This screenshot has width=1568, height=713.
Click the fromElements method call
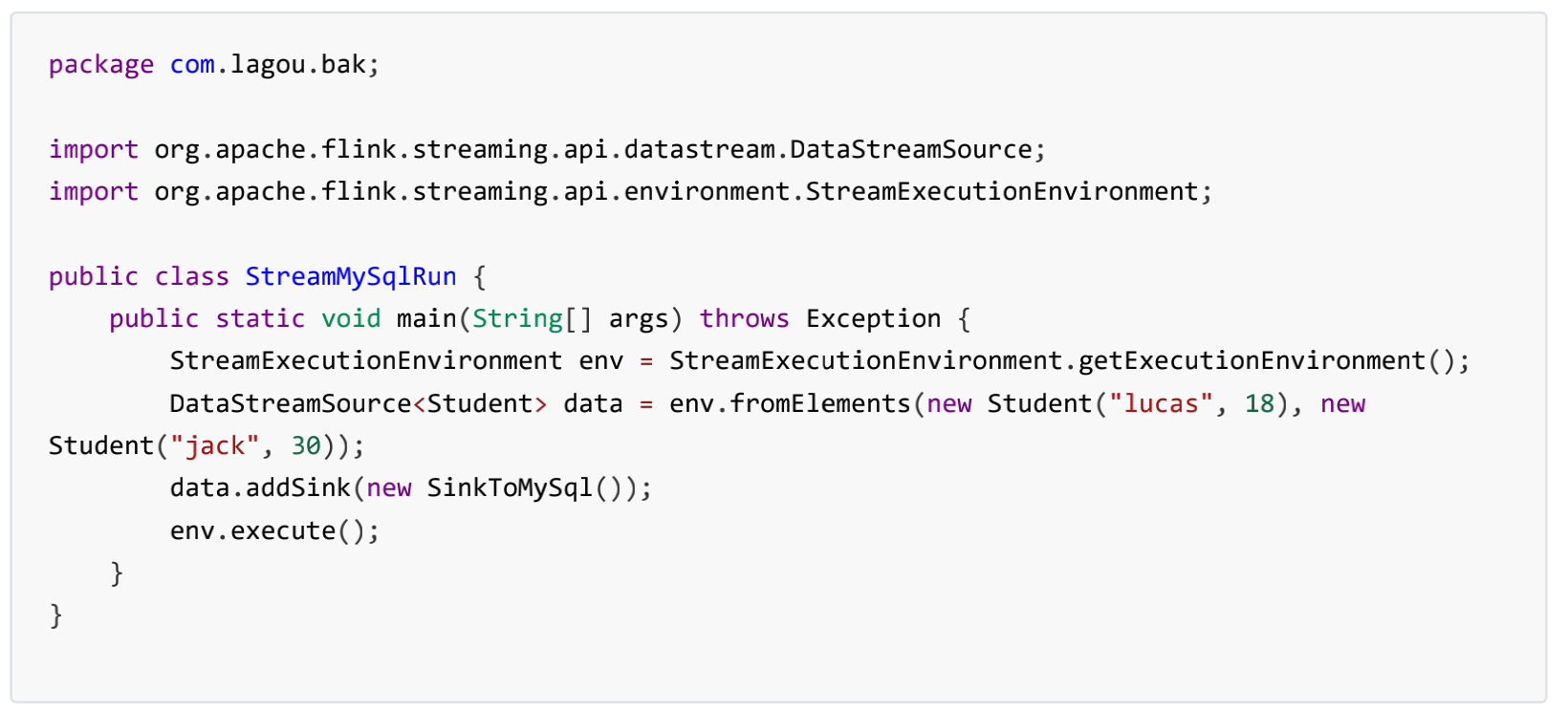click(820, 403)
